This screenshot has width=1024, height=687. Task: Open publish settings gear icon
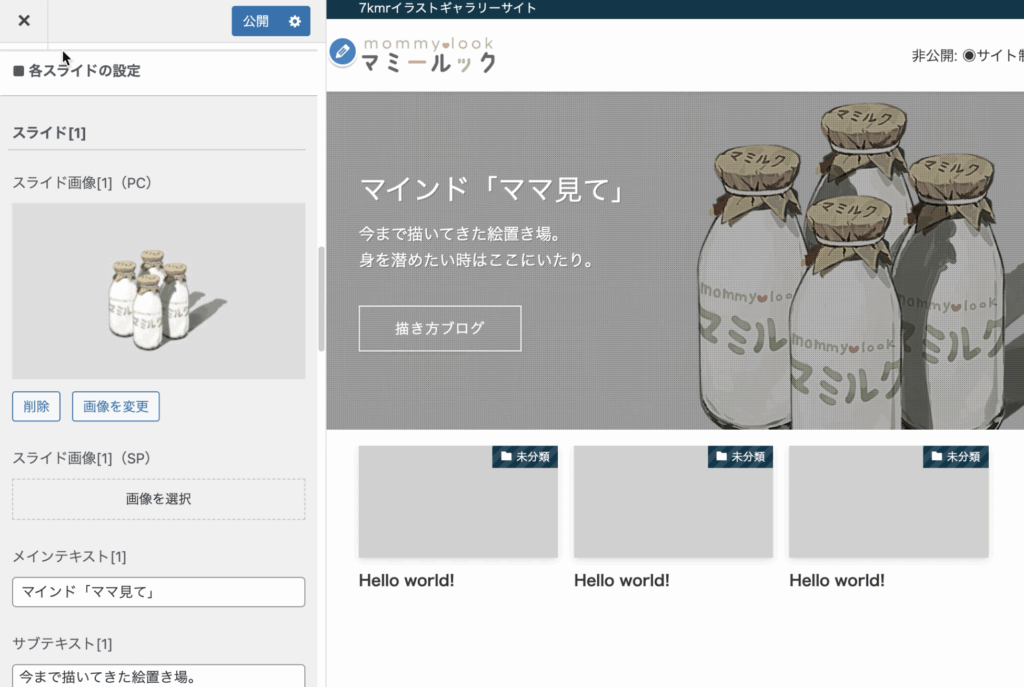[x=294, y=21]
